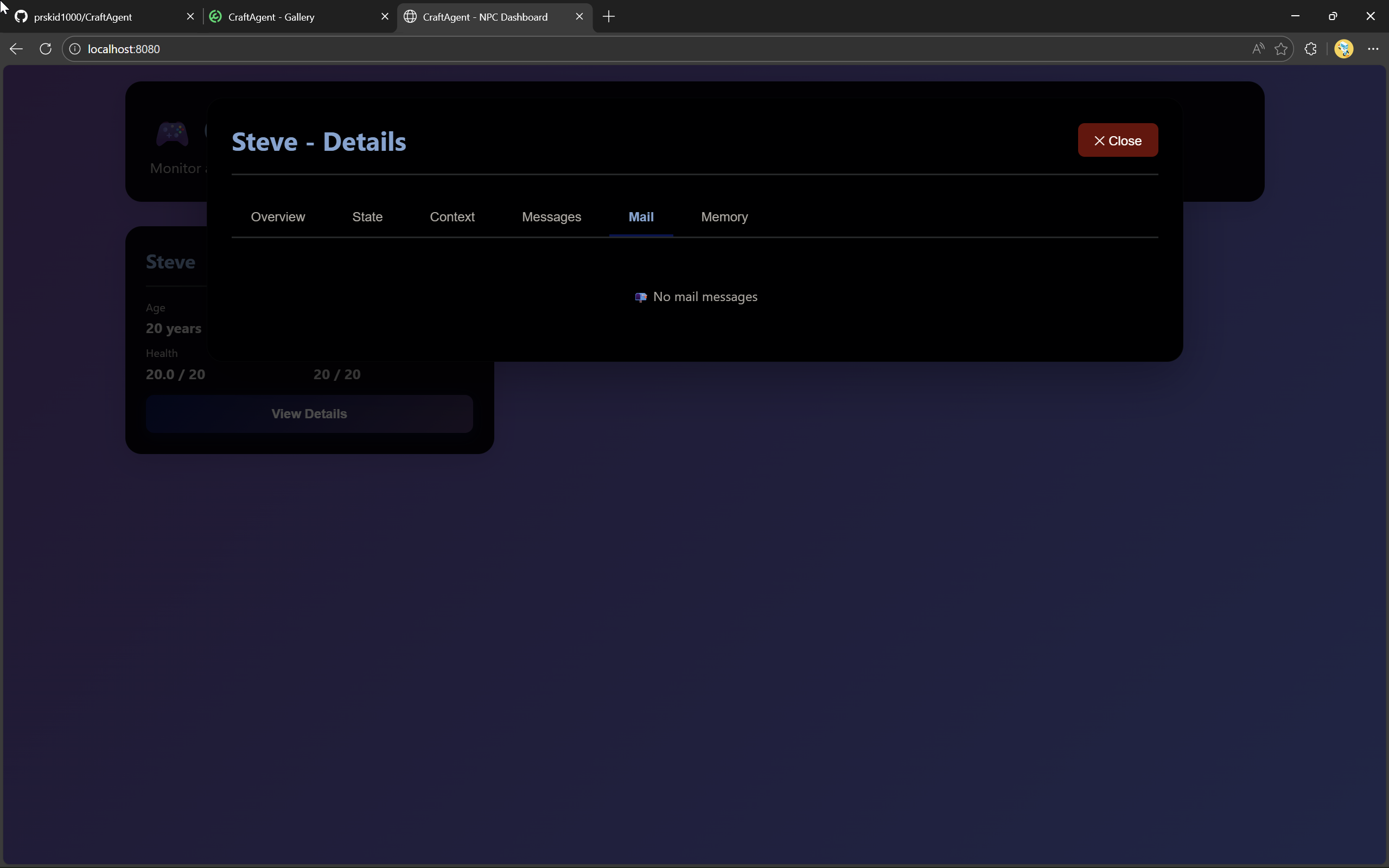This screenshot has height=868, width=1389.
Task: Open the read aloud option
Action: 1258,49
